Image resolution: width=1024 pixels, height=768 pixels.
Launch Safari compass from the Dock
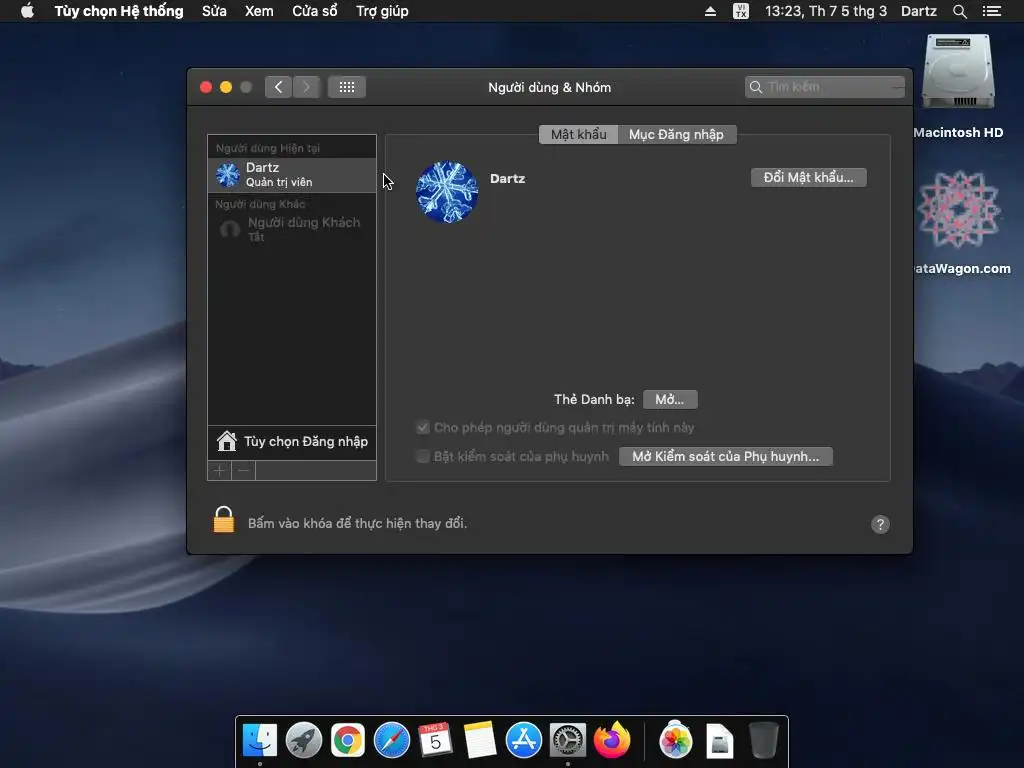pyautogui.click(x=392, y=741)
